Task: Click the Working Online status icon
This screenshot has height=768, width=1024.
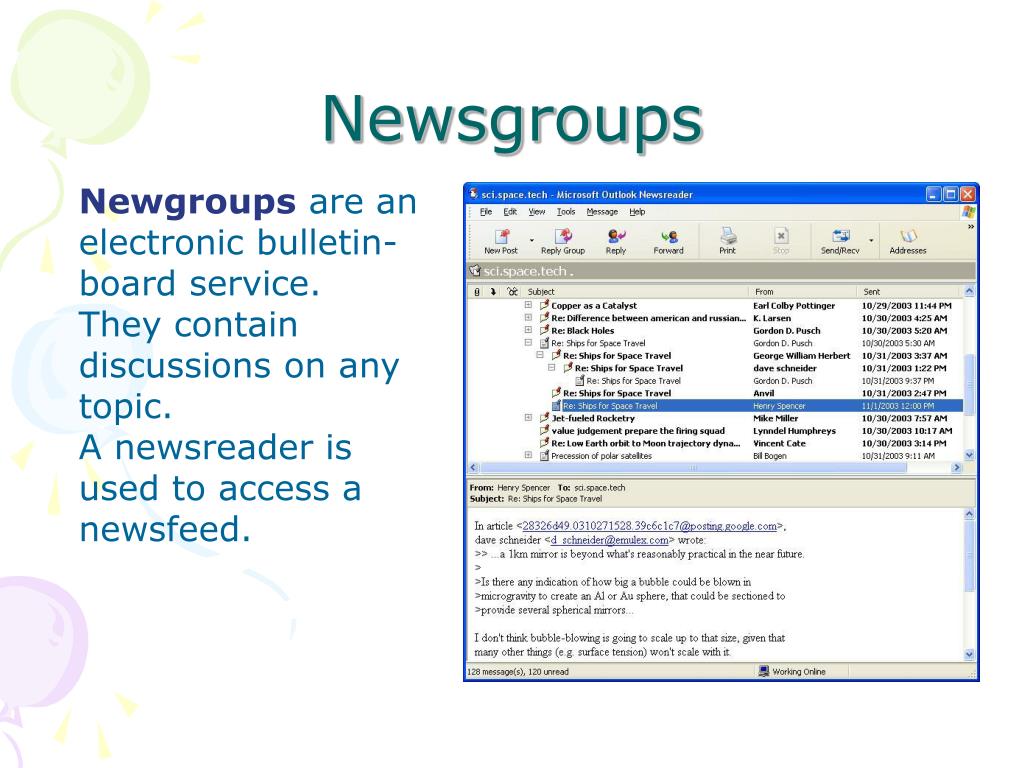Action: pos(763,671)
